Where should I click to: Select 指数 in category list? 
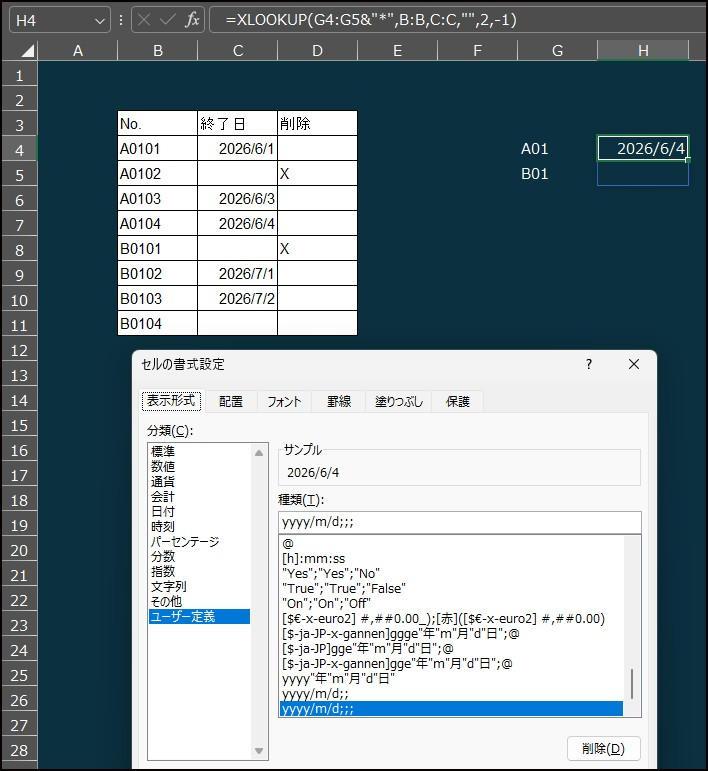pos(200,571)
